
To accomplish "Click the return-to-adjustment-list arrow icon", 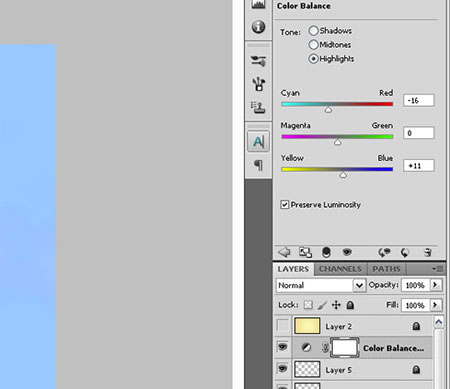I will [x=284, y=252].
